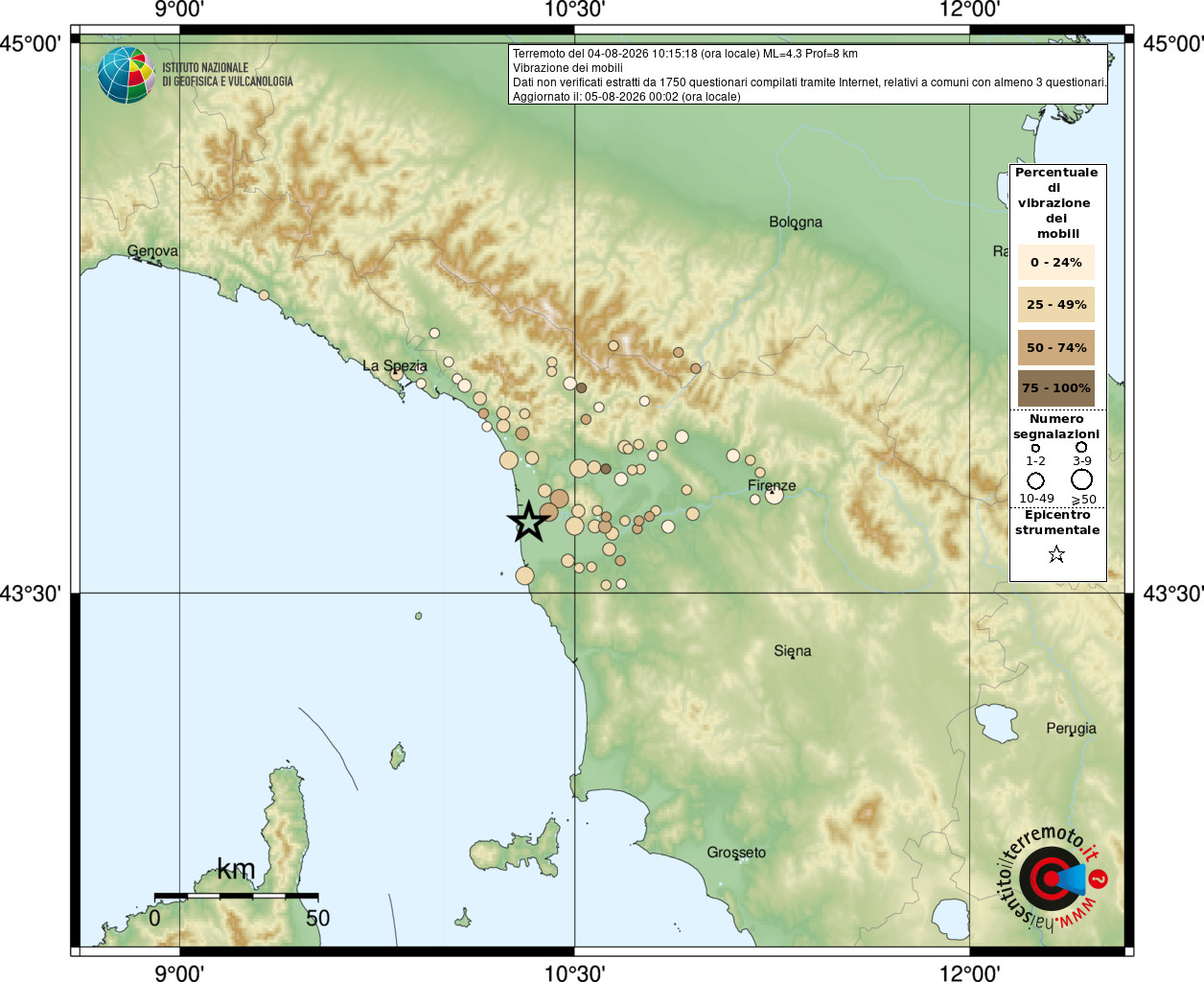1204x982 pixels.
Task: Click the Grosseto city label
Action: pos(736,853)
